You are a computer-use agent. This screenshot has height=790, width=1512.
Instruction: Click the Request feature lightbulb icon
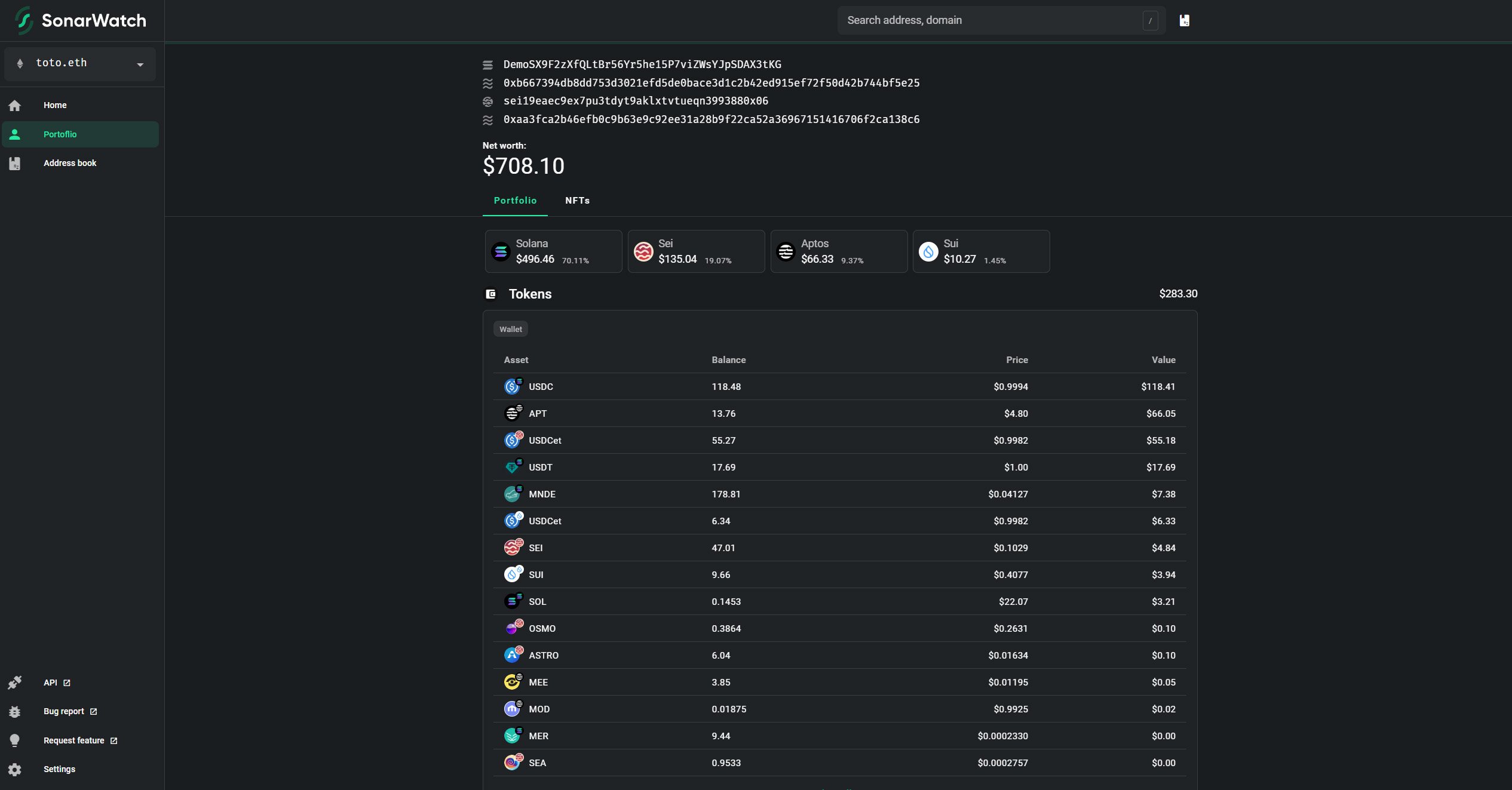(15, 740)
